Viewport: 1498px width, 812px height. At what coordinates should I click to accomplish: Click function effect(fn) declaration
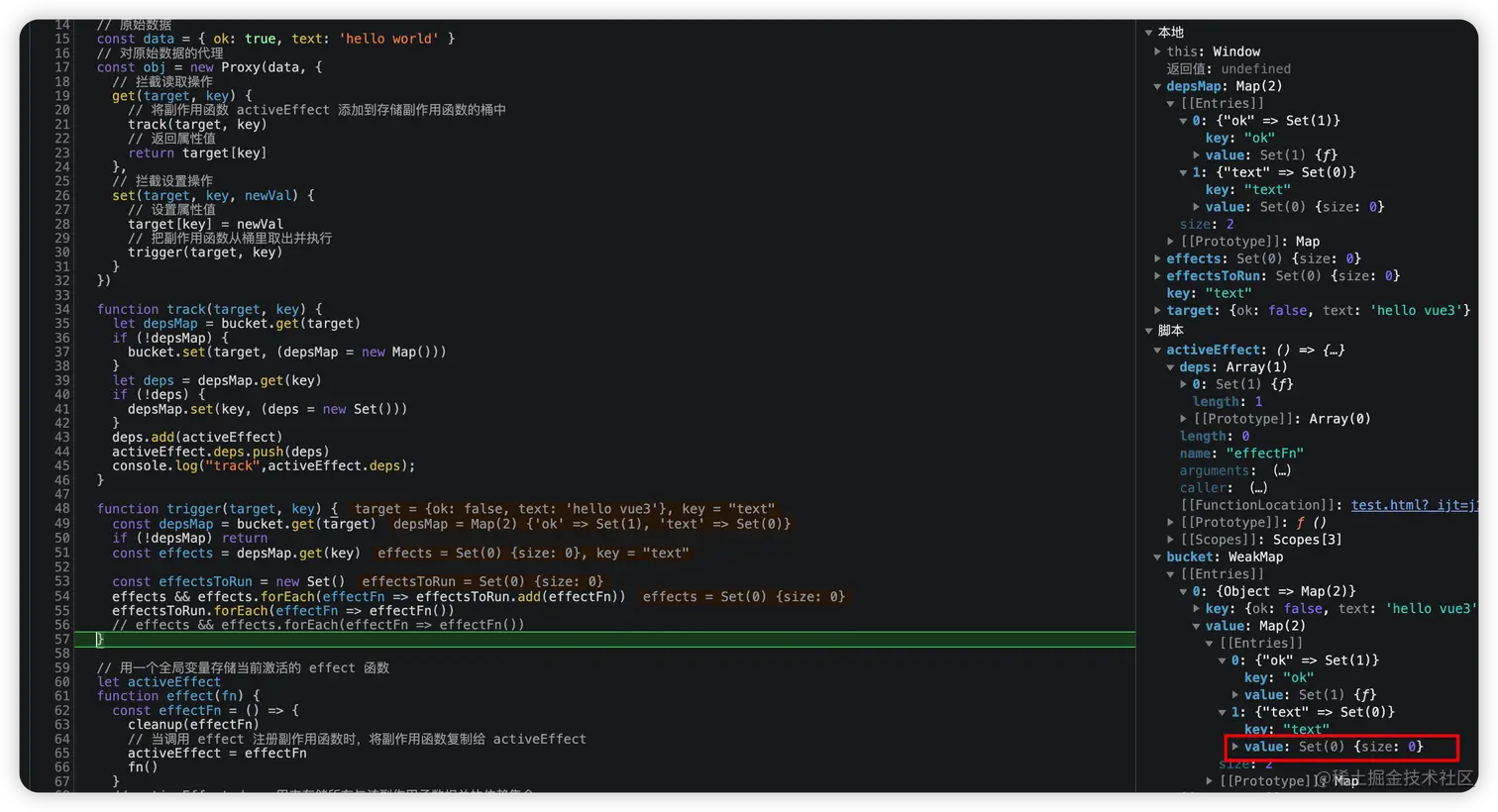[x=178, y=696]
